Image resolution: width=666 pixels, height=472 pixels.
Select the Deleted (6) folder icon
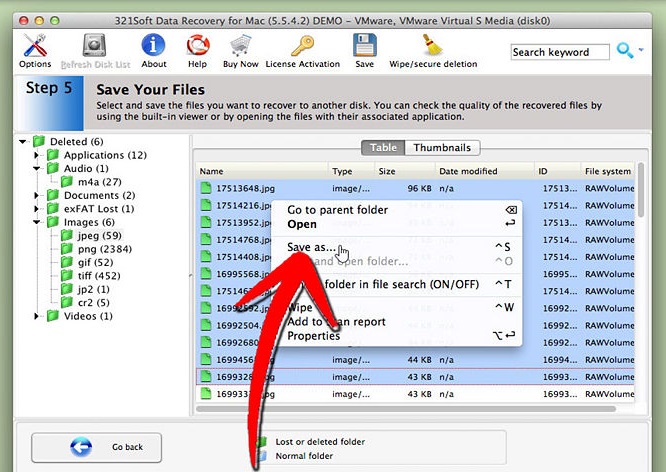click(39, 141)
